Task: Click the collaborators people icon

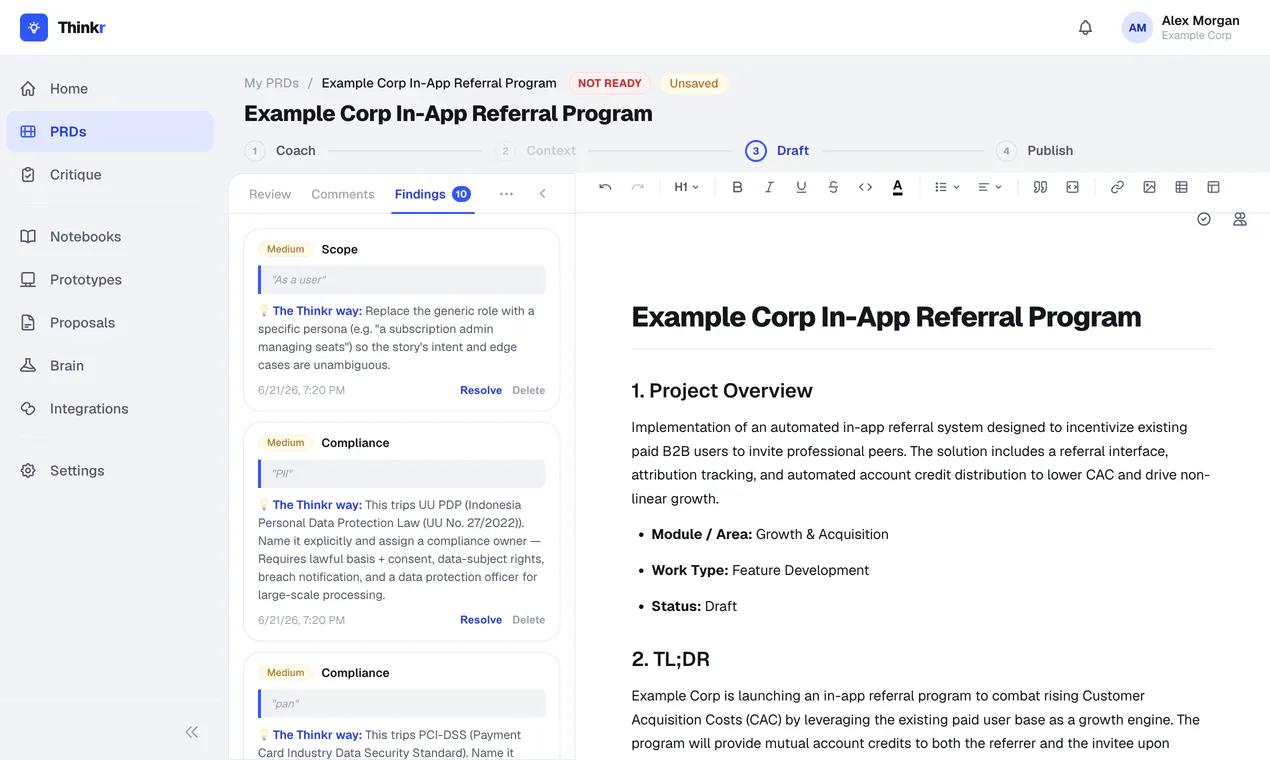Action: 1240,219
